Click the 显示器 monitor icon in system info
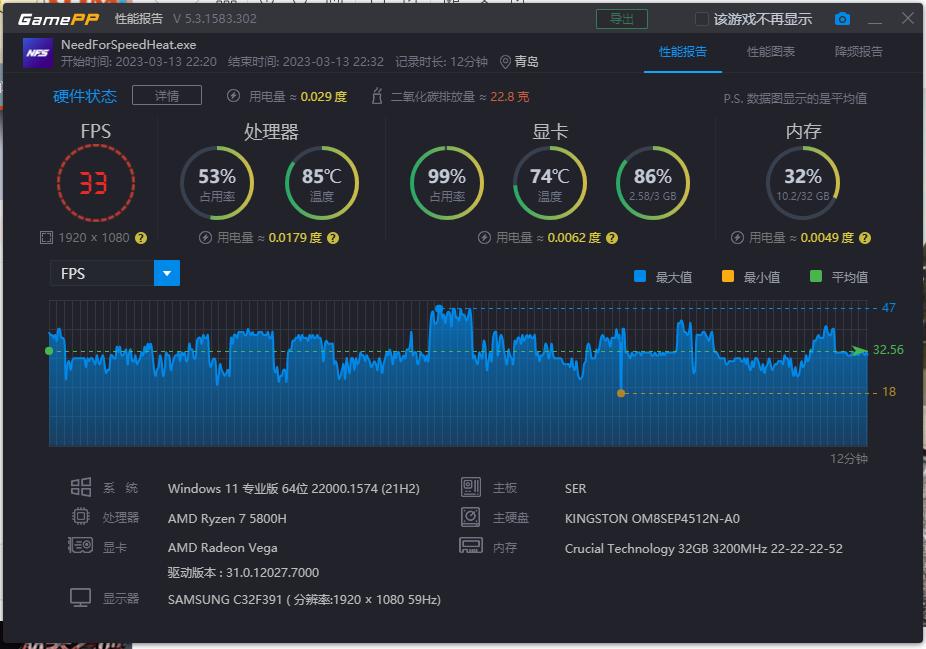 pyautogui.click(x=82, y=596)
